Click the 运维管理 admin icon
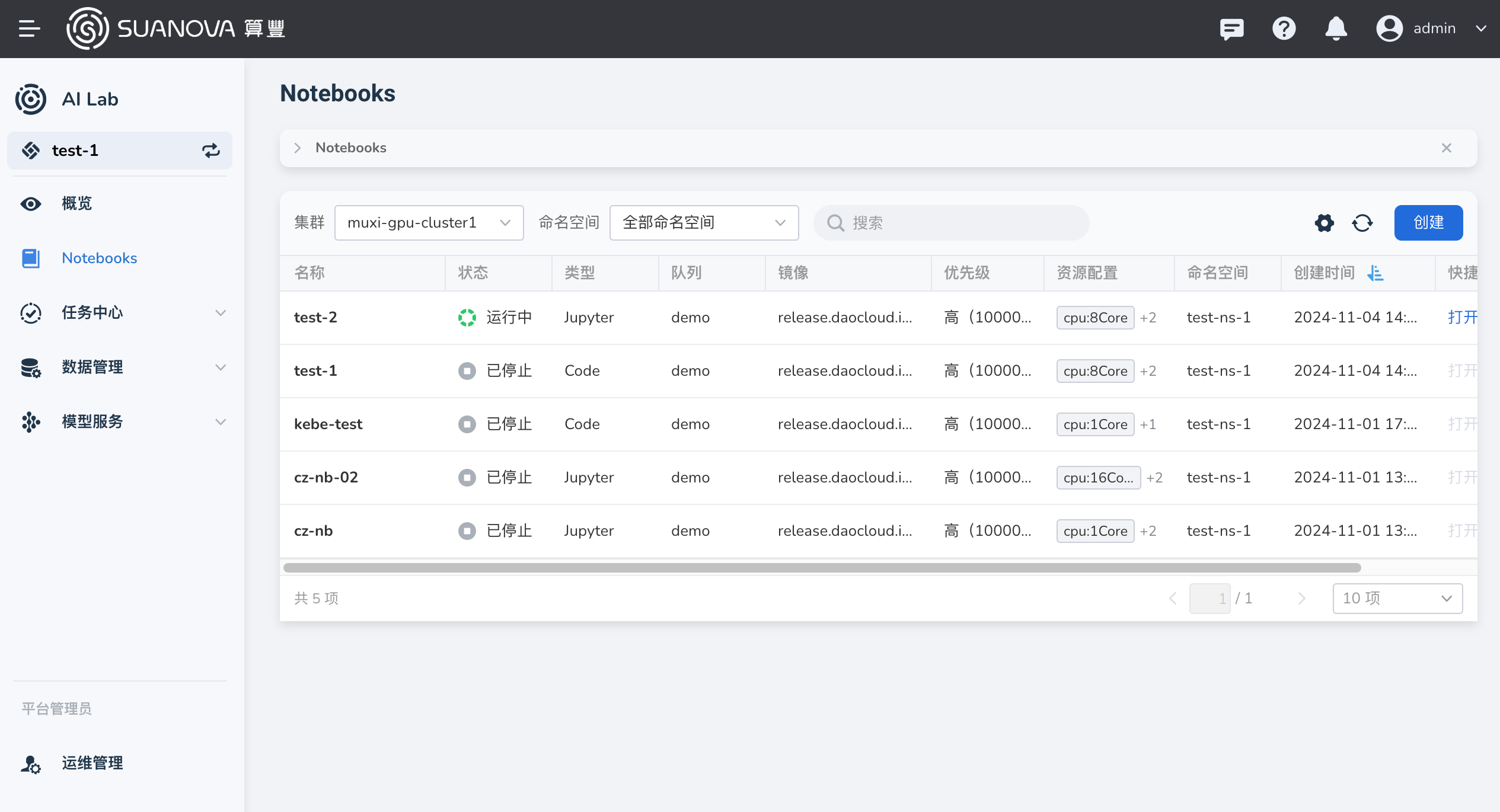 31,764
